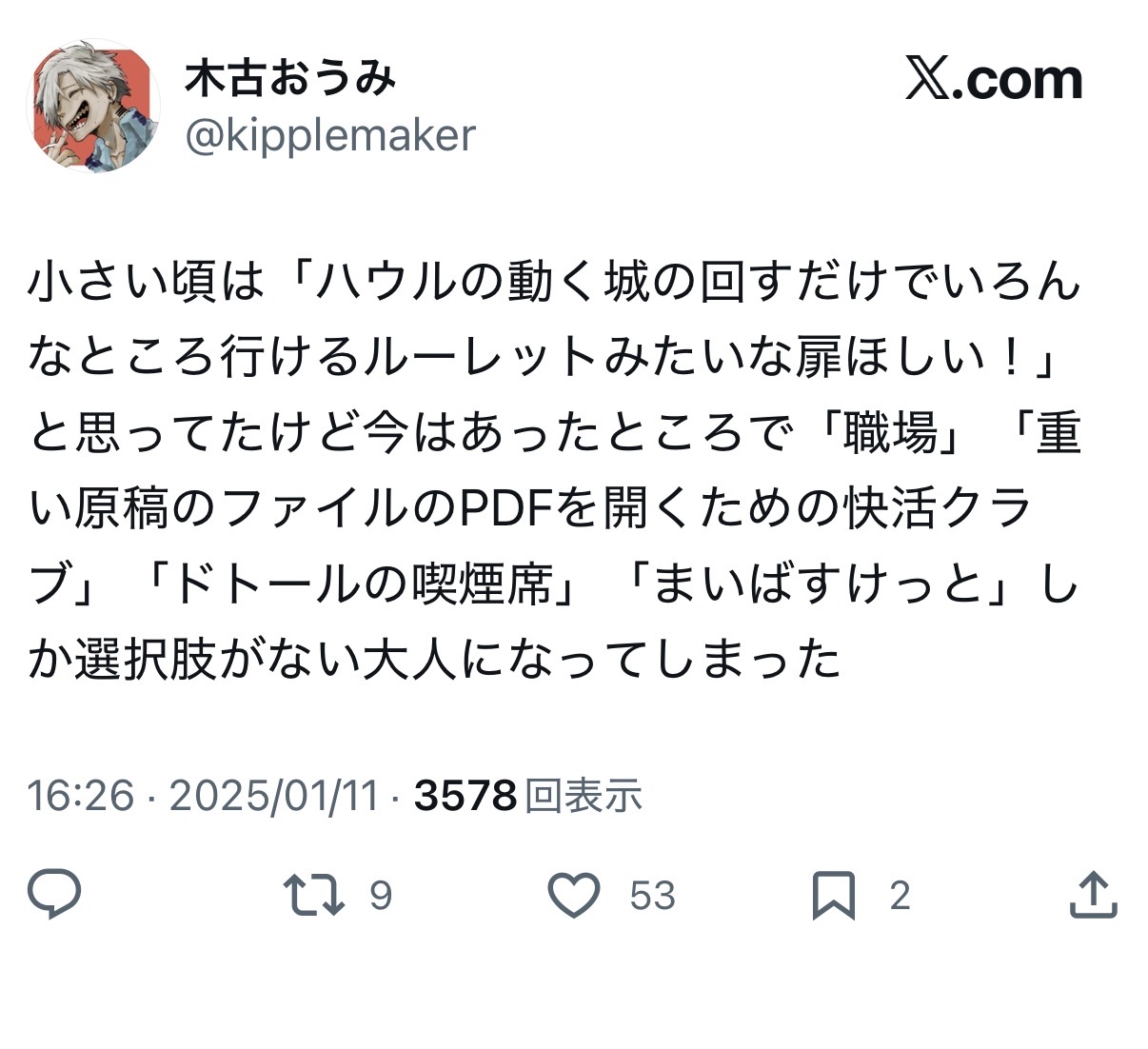The image size is (1148, 1049).
Task: Bookmark the tweet using the bookmark icon
Action: 834,895
